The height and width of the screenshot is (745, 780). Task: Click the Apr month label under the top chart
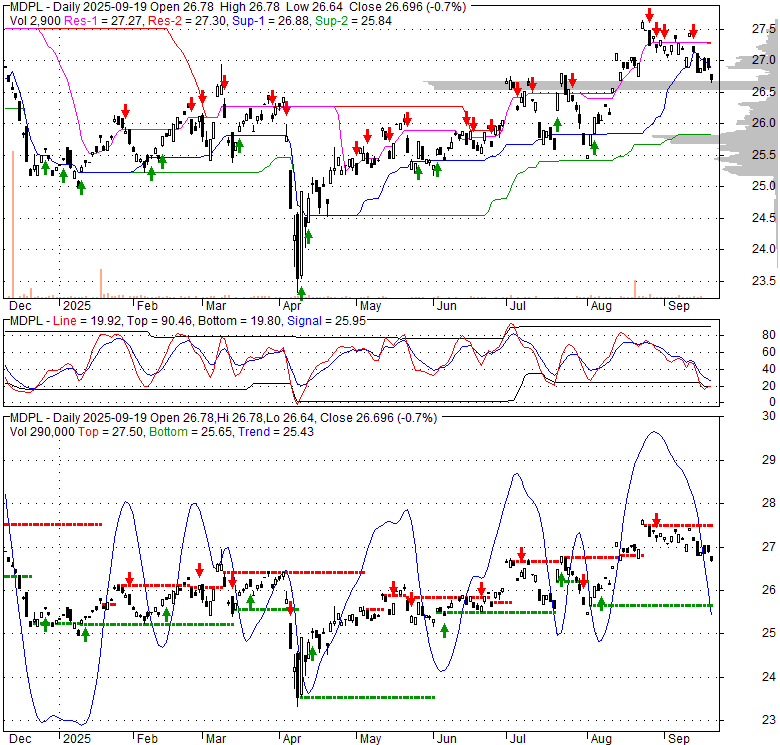[x=291, y=304]
